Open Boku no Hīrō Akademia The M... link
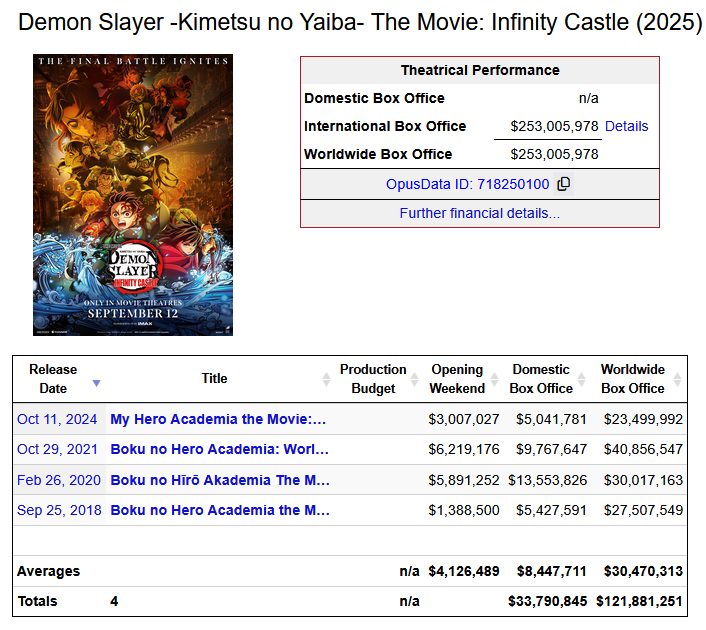The image size is (706, 630). coord(220,480)
